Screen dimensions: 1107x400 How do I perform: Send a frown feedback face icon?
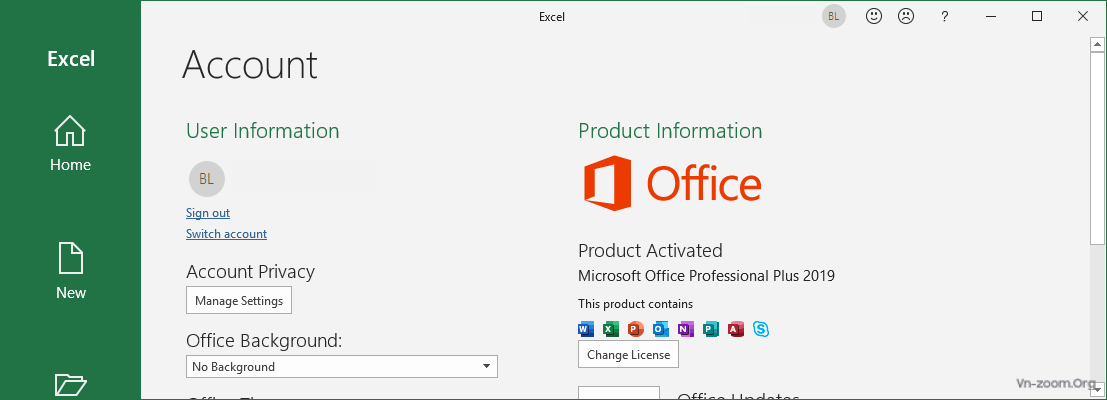coord(906,16)
